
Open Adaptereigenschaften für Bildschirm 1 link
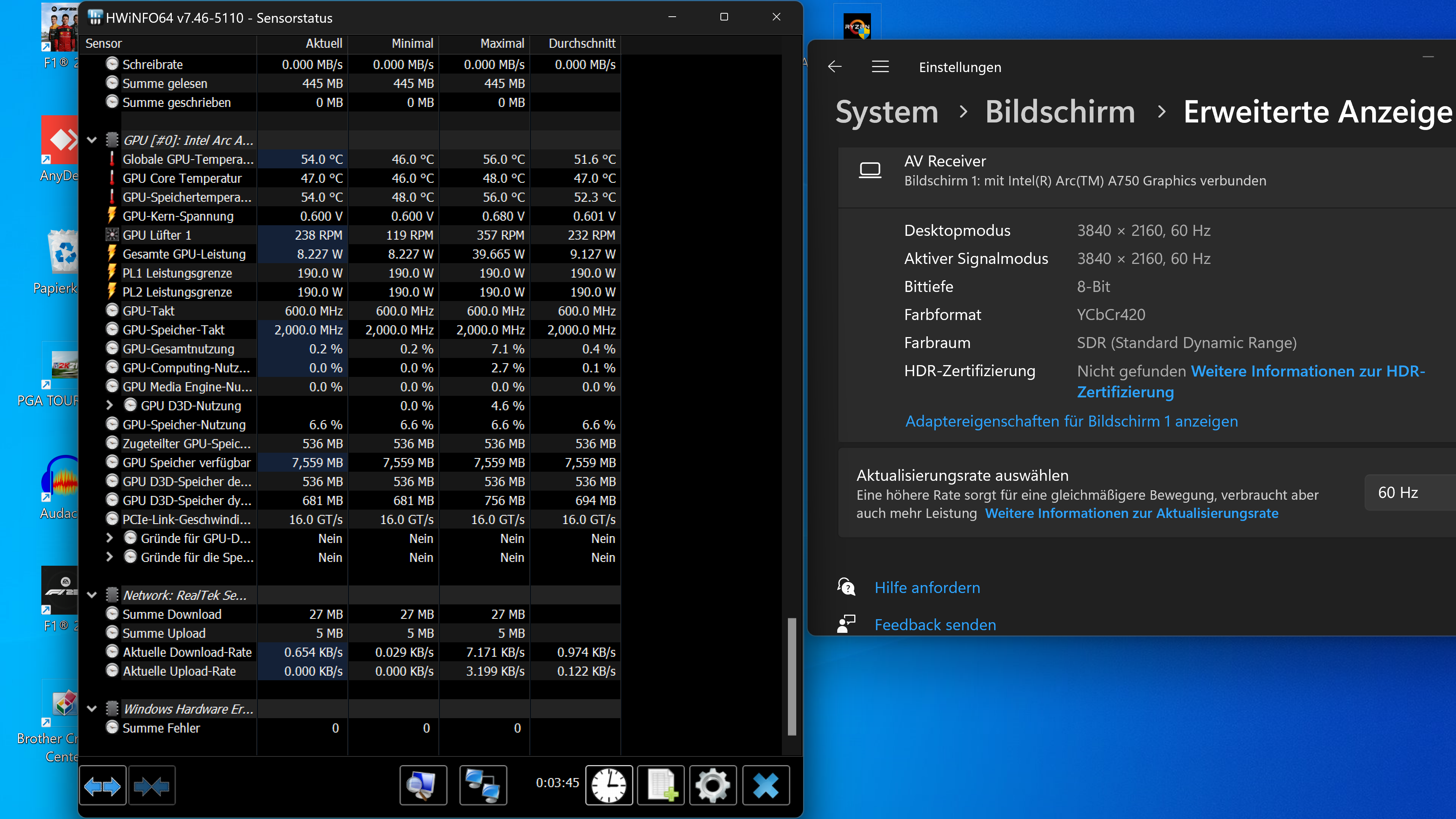[1071, 421]
